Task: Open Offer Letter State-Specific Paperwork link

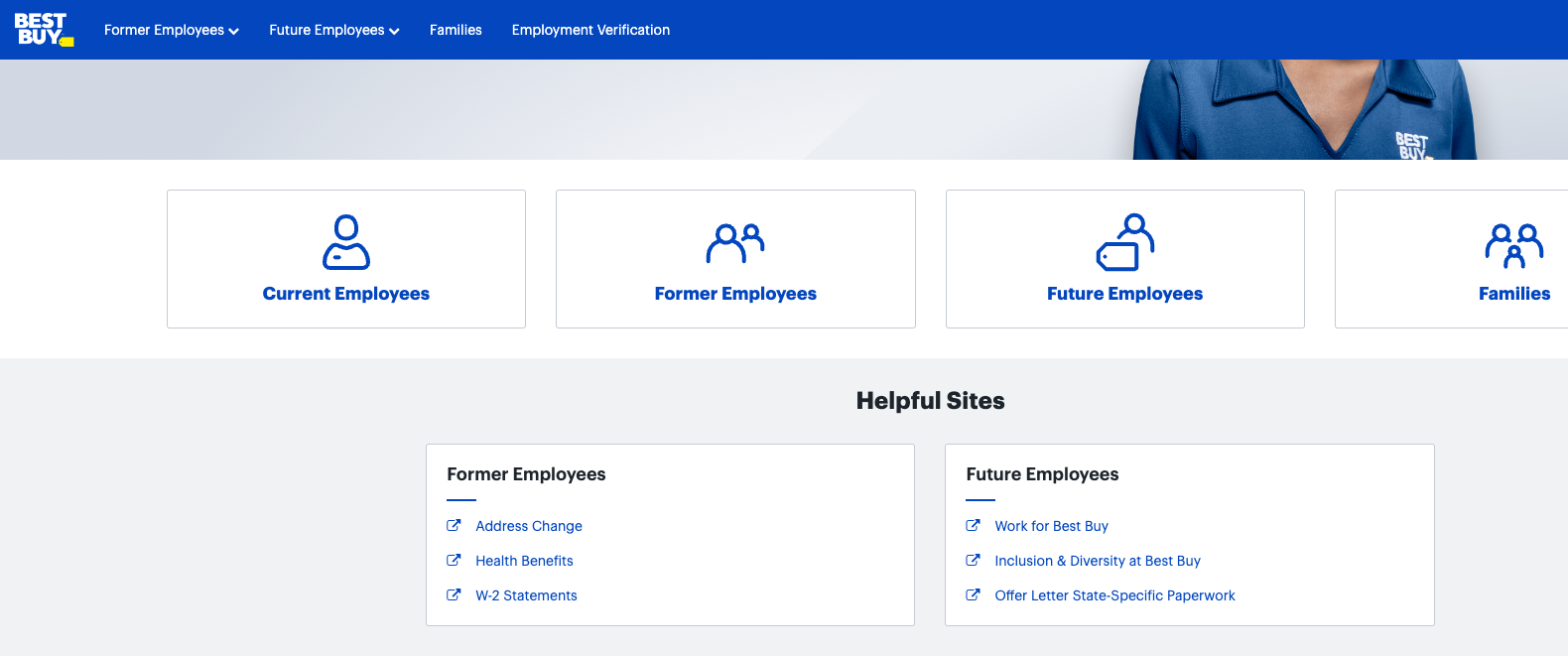Action: [x=1114, y=595]
